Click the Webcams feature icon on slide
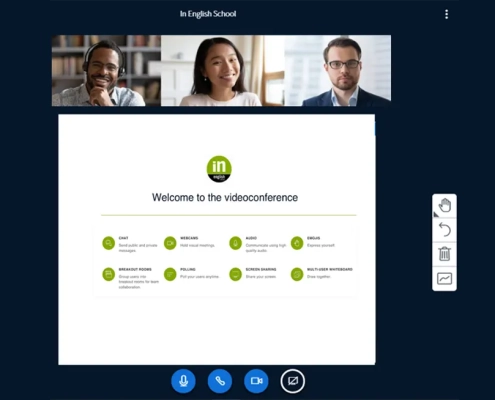This screenshot has width=495, height=400. (170, 243)
